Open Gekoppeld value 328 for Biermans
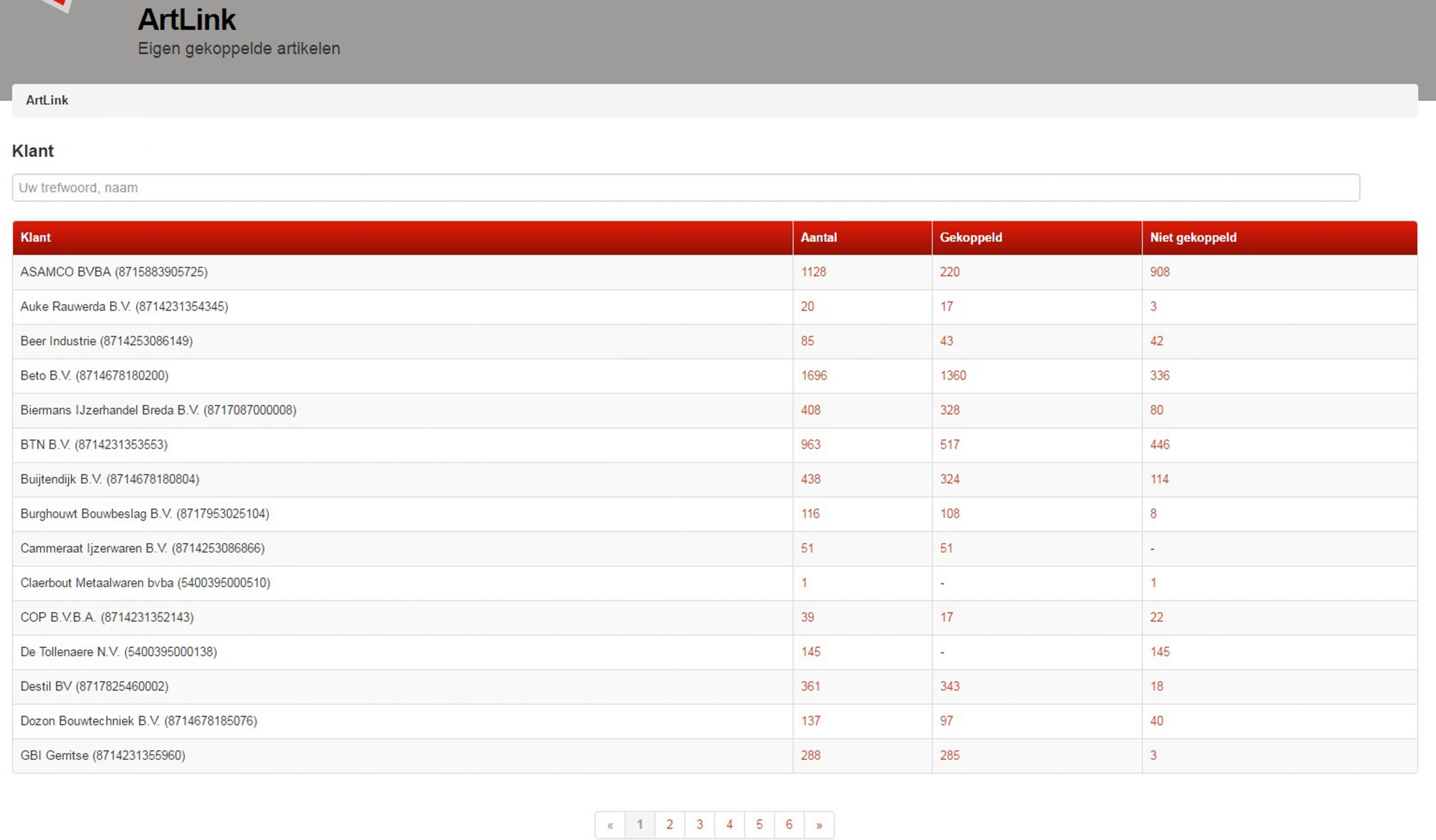 (x=949, y=410)
